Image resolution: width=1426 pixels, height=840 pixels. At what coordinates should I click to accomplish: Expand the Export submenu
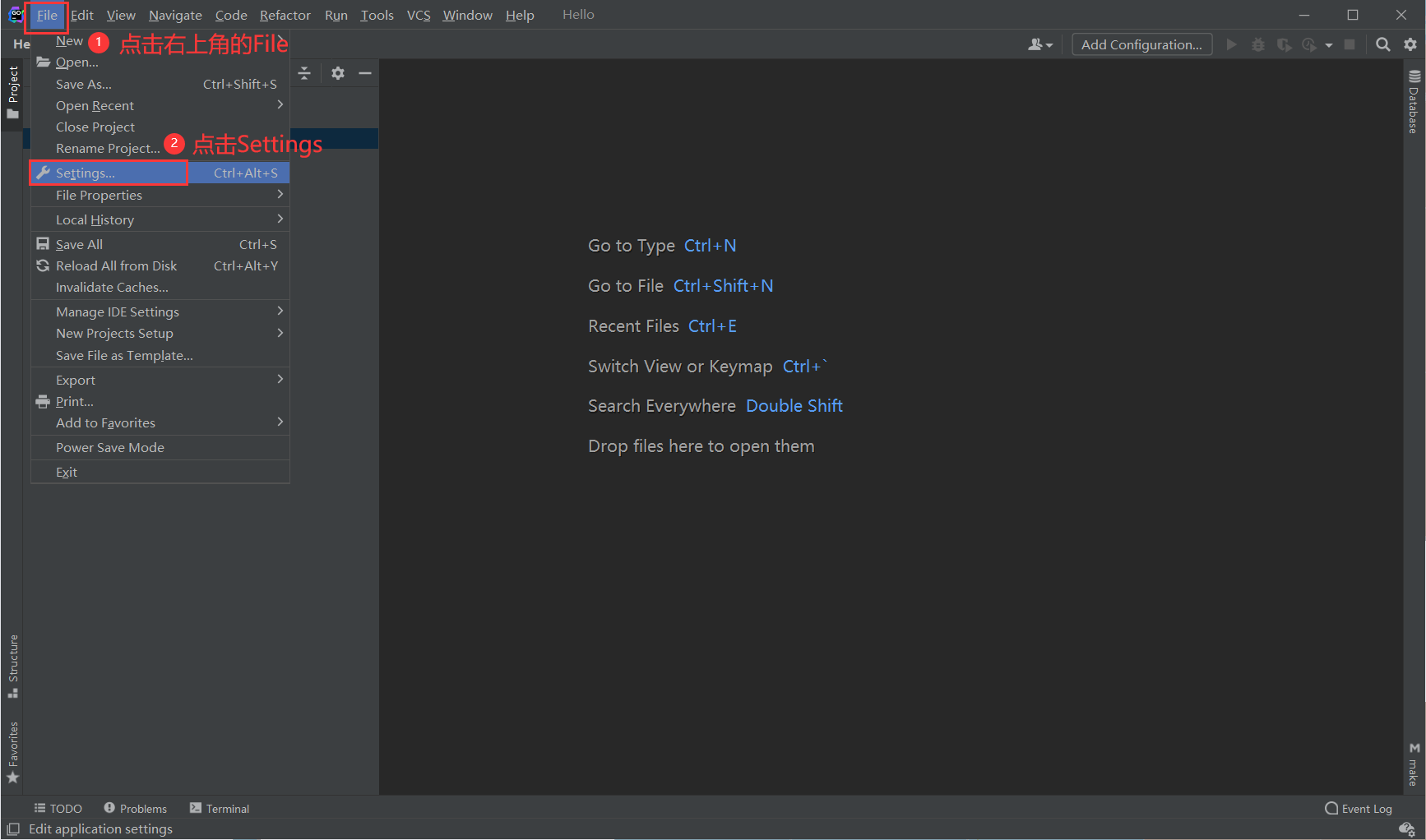[76, 380]
